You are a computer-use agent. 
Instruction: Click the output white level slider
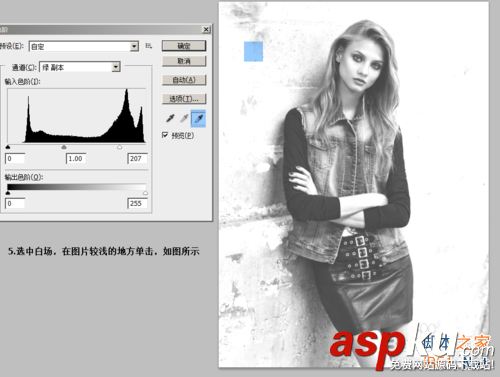pyautogui.click(x=145, y=193)
